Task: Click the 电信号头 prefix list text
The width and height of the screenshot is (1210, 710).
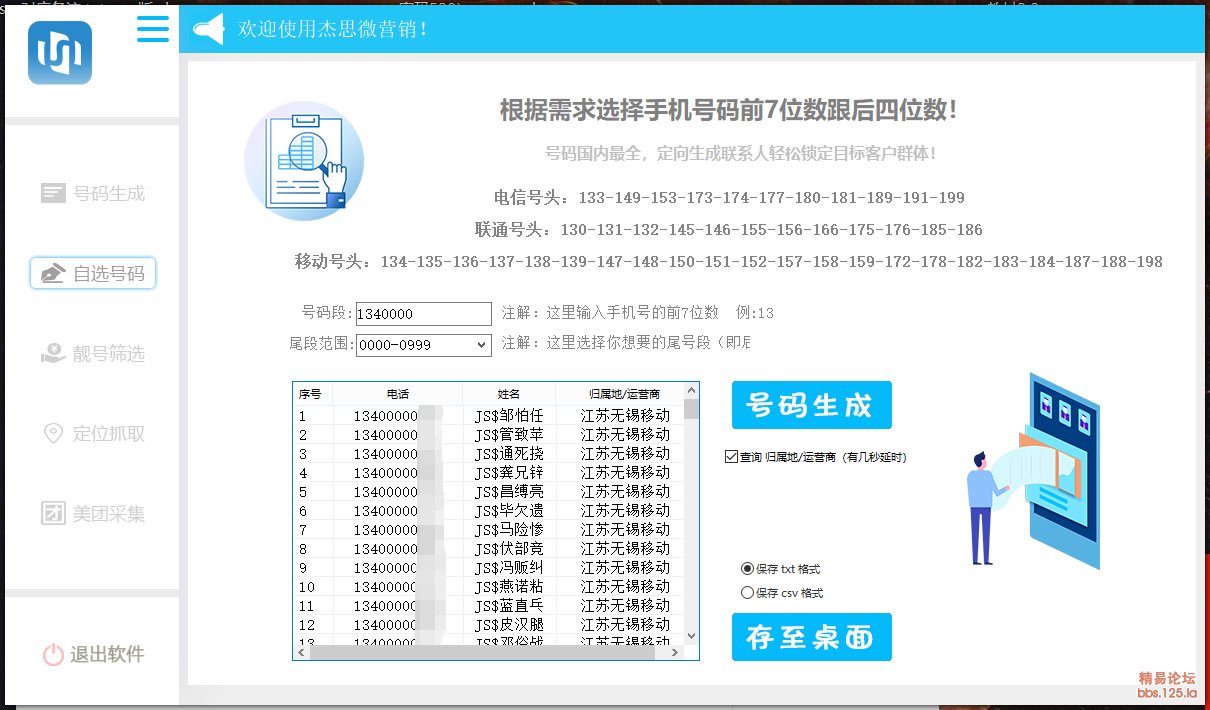Action: click(x=729, y=198)
